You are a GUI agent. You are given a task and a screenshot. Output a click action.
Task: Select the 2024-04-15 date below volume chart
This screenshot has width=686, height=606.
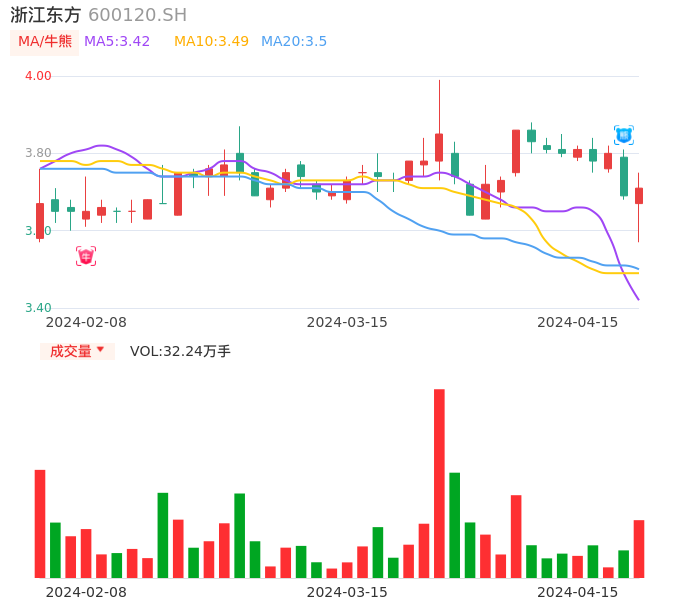click(578, 592)
